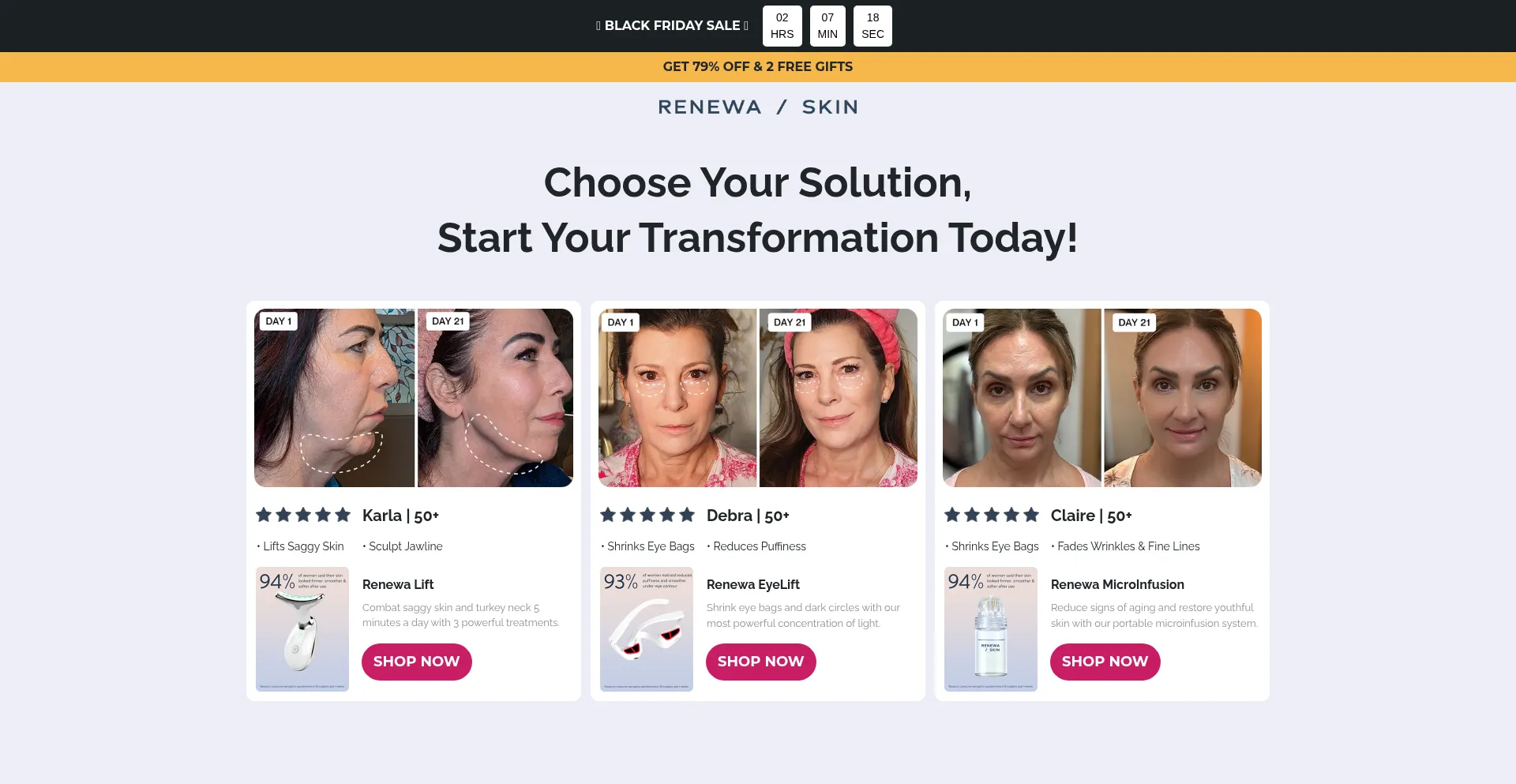This screenshot has width=1516, height=784.
Task: Click Karla's Day 1 before photo
Action: (334, 398)
